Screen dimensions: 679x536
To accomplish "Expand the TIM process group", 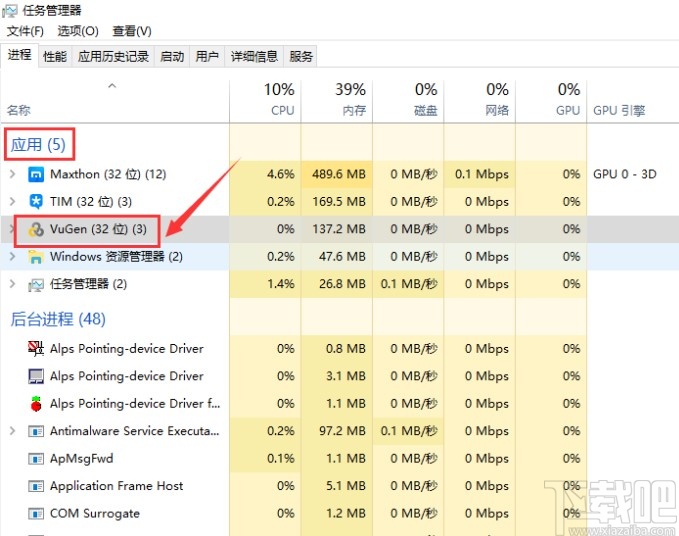I will (12, 202).
